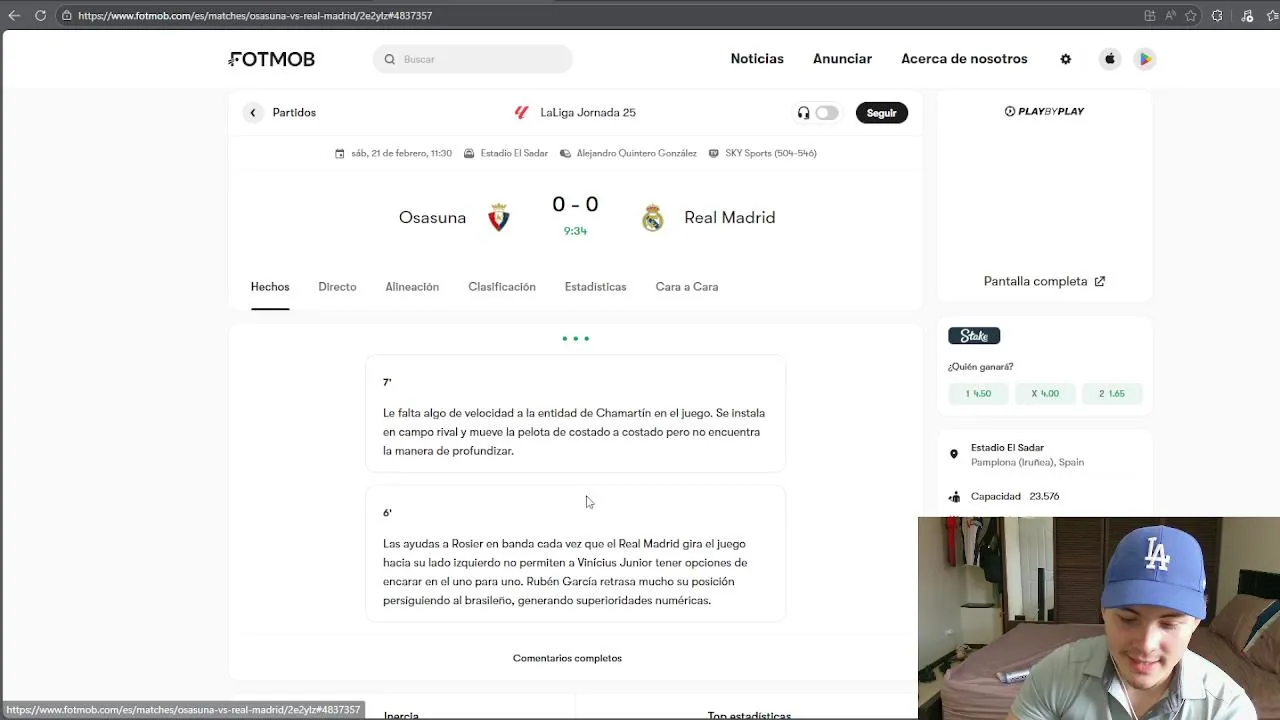Viewport: 1280px width, 720px height.
Task: Select draw odds X 4.00
Action: point(1045,394)
